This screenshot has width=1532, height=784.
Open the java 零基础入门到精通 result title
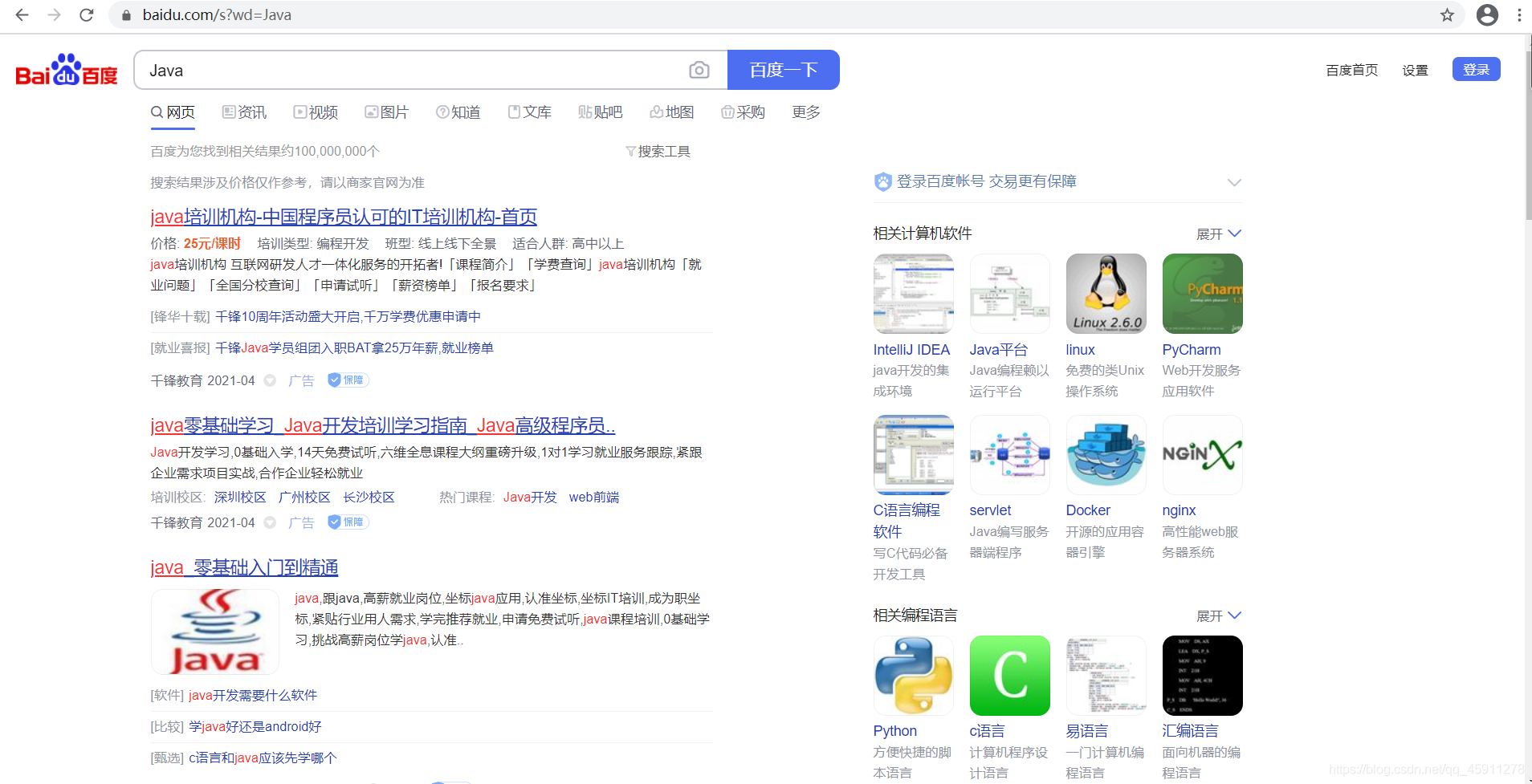pyautogui.click(x=244, y=568)
